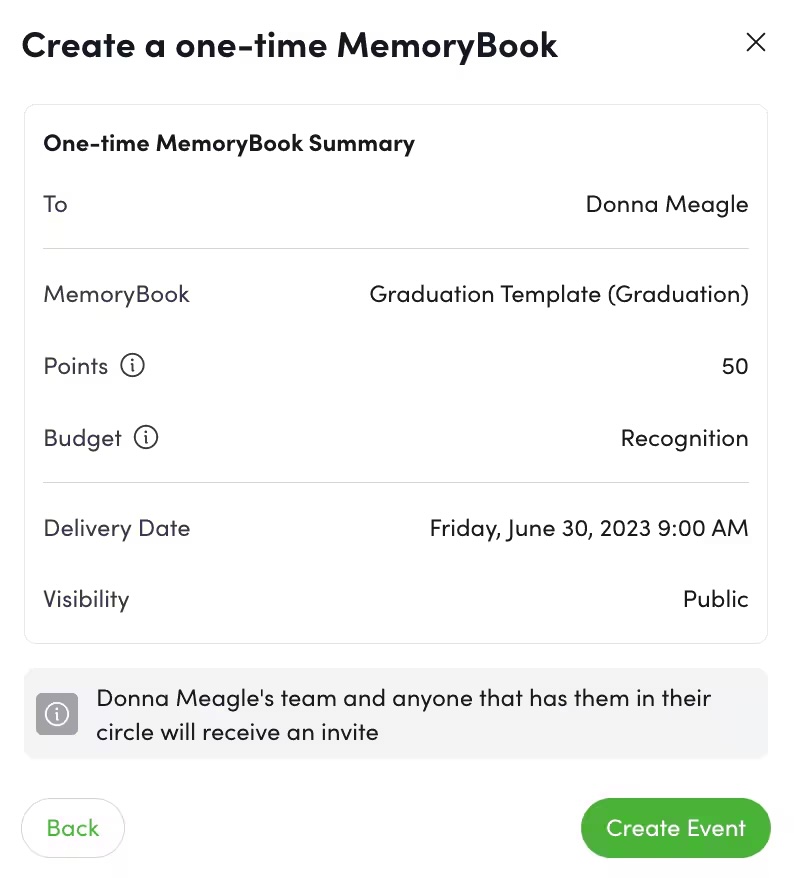Click the Create Event button
This screenshot has height=878, width=794.
coord(675,828)
